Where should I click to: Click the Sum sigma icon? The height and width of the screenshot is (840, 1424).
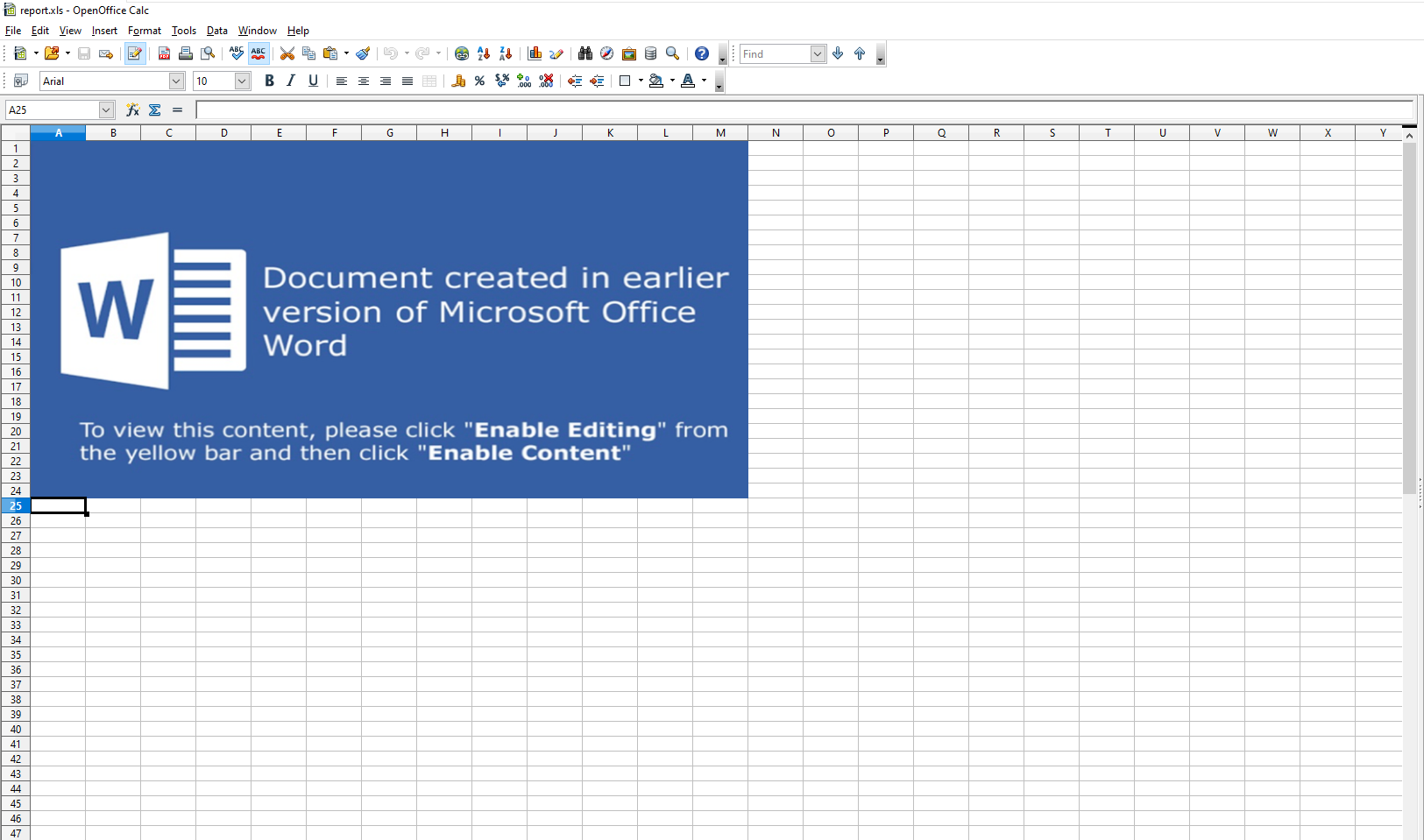click(155, 109)
